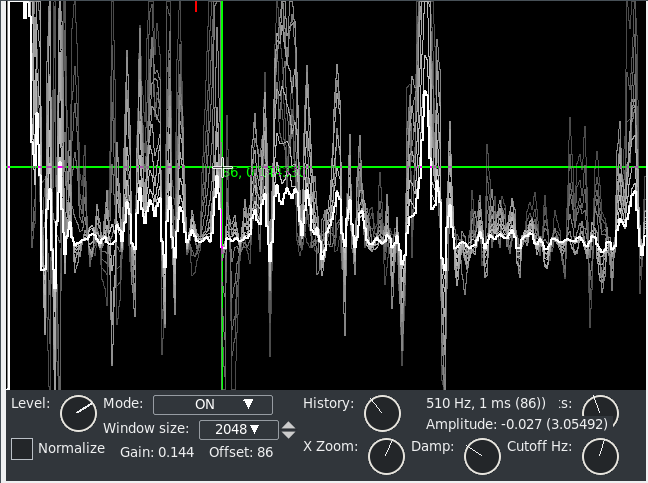648x483 pixels.
Task: Click the Window size up arrow
Action: click(289, 425)
